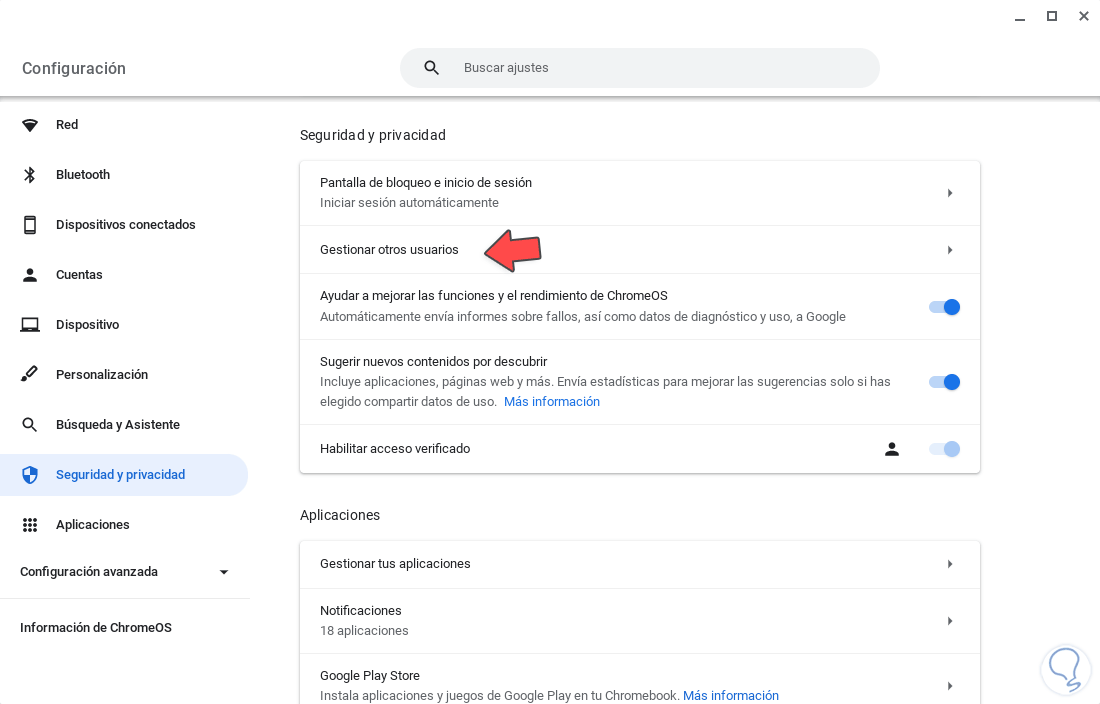Image resolution: width=1100 pixels, height=704 pixels.
Task: Toggle Habilitar acceso verificado switch
Action: [x=944, y=449]
